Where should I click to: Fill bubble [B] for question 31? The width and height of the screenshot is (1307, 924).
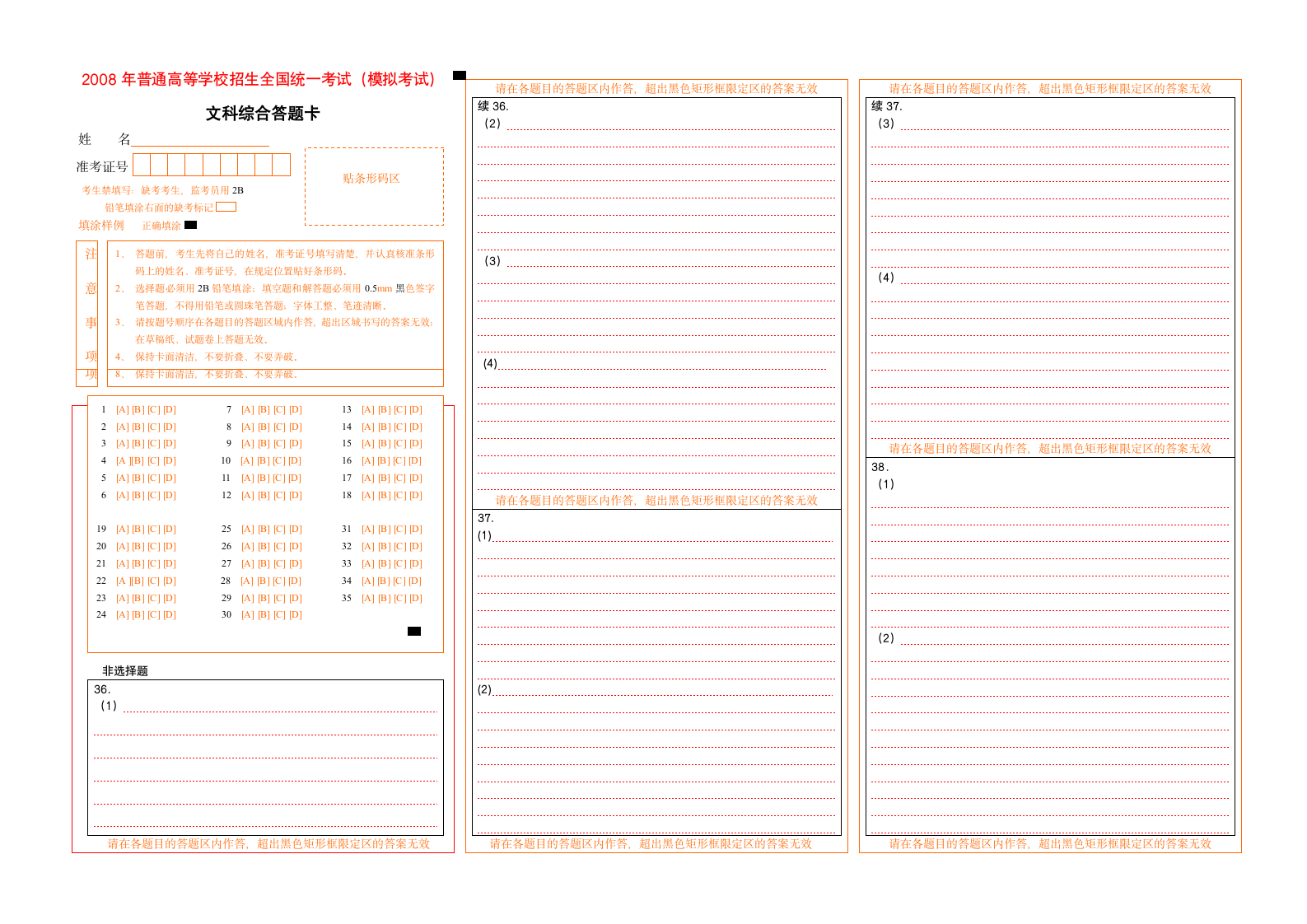tap(384, 529)
